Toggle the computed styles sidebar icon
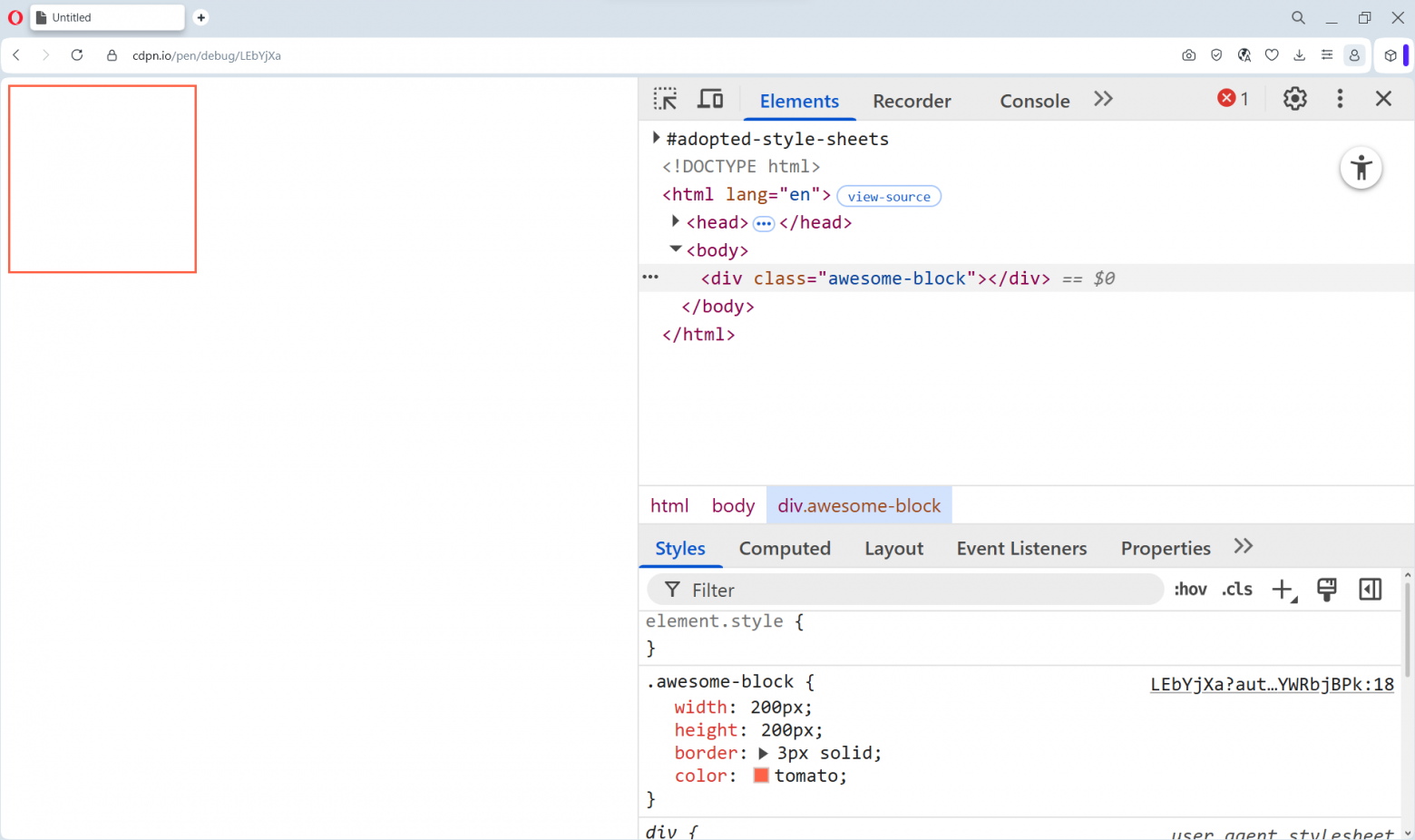The height and width of the screenshot is (840, 1415). (x=1371, y=590)
